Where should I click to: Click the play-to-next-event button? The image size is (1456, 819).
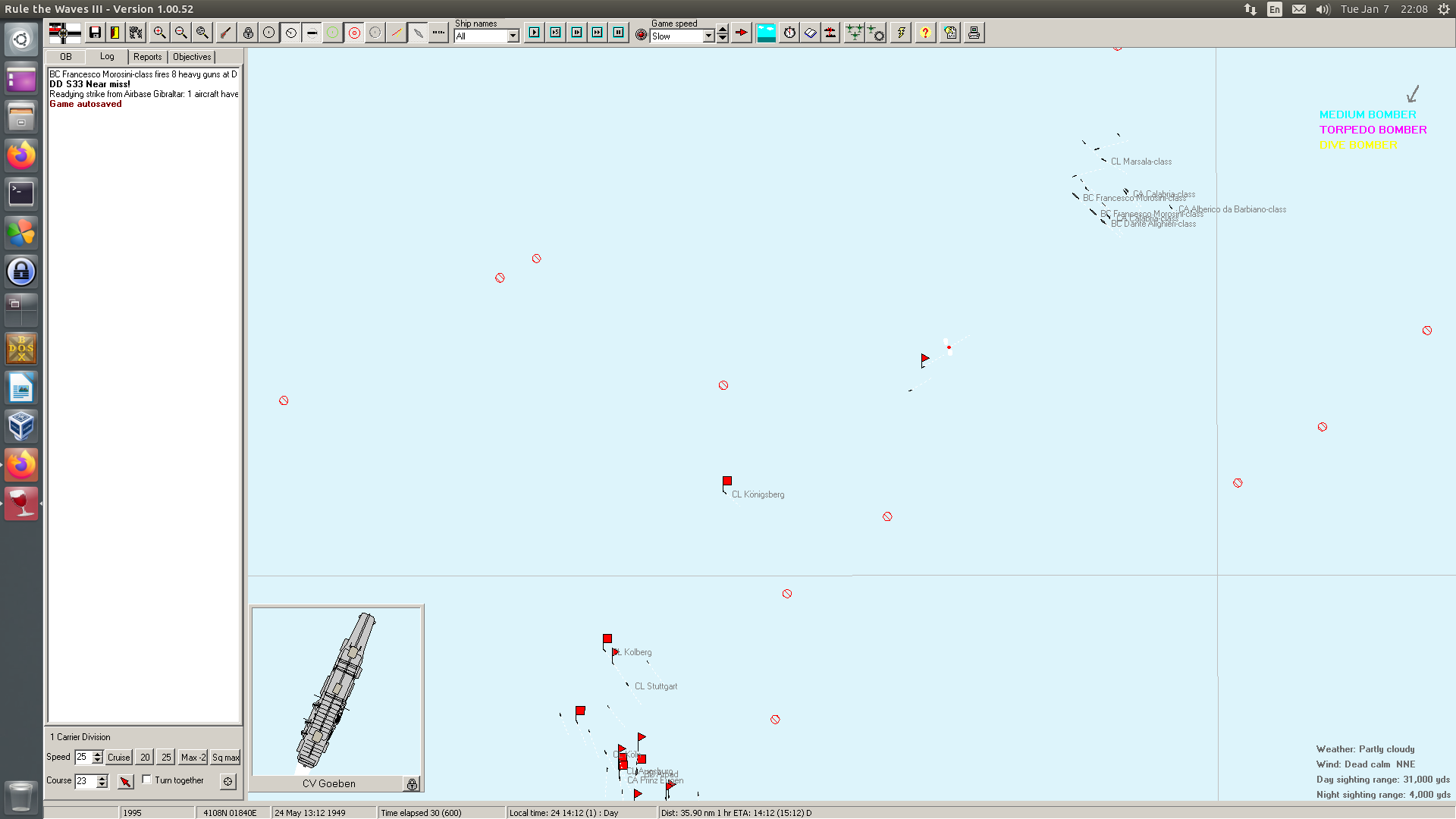[x=577, y=33]
